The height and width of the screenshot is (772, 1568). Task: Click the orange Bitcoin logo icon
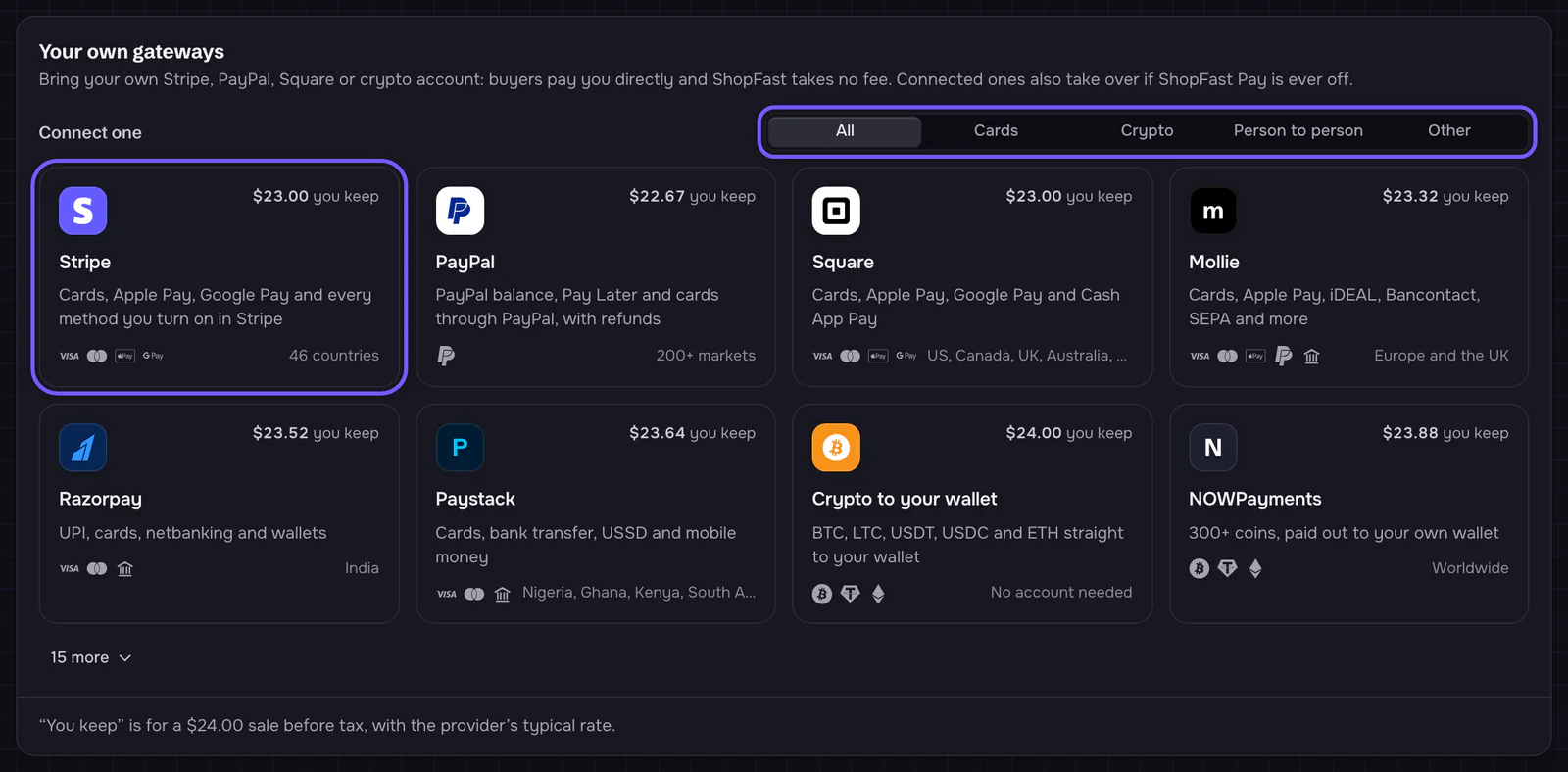[836, 448]
